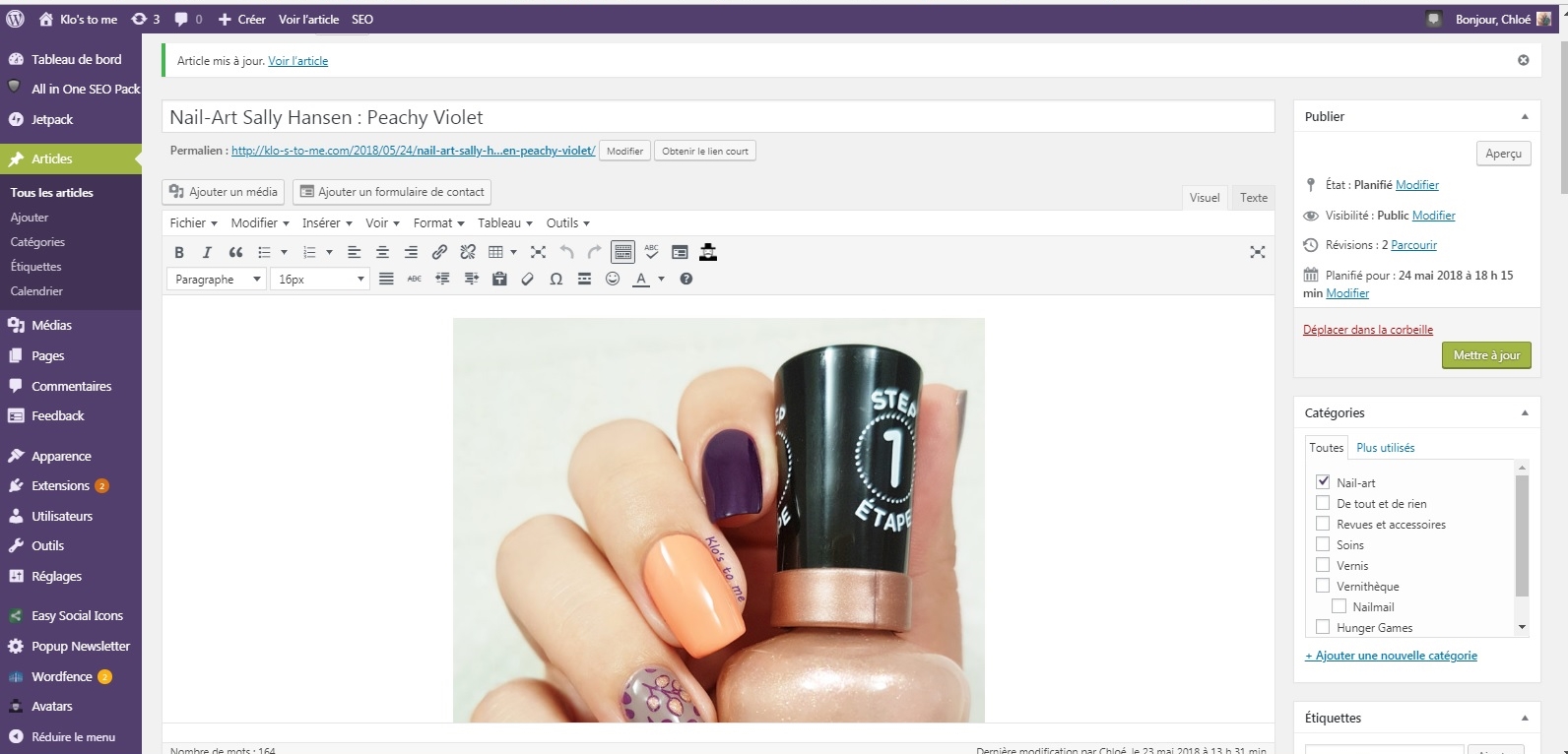The width and height of the screenshot is (1568, 754).
Task: Click '+ Ajouter une nouvelle catégorie' link
Action: (1391, 656)
